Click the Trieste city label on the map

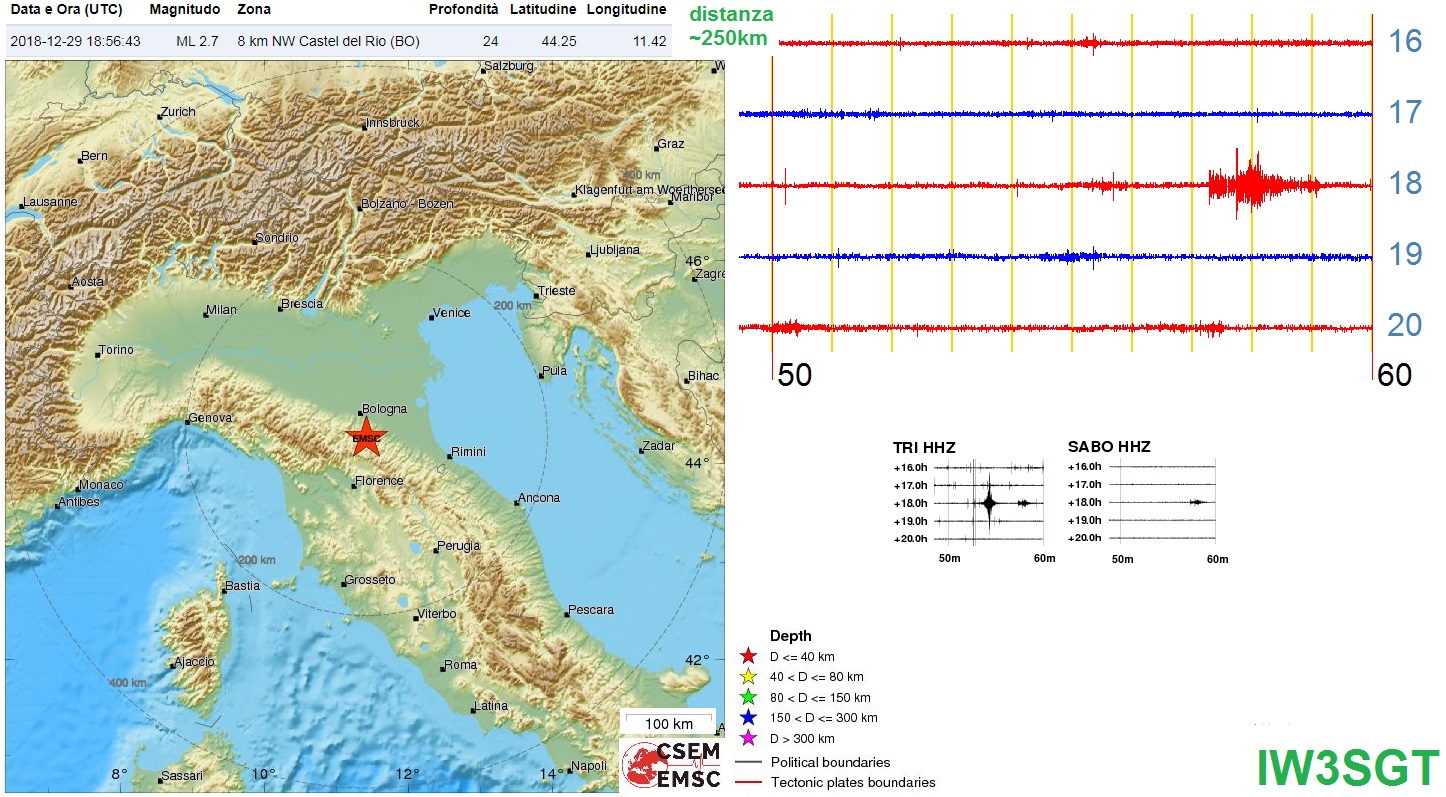tap(556, 291)
